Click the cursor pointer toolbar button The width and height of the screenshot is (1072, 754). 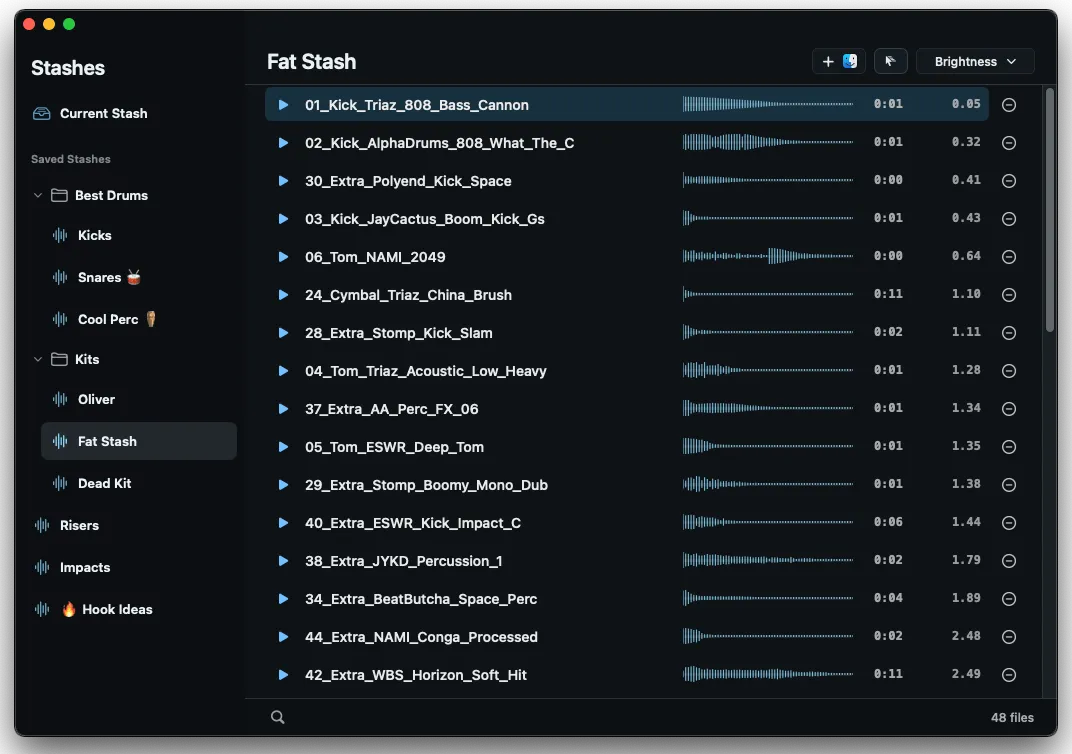890,62
